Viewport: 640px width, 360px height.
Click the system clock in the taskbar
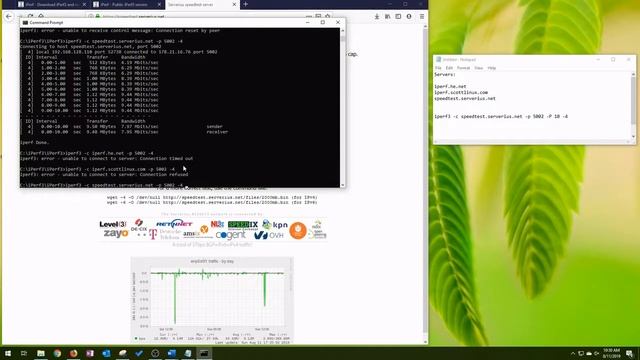[611, 353]
